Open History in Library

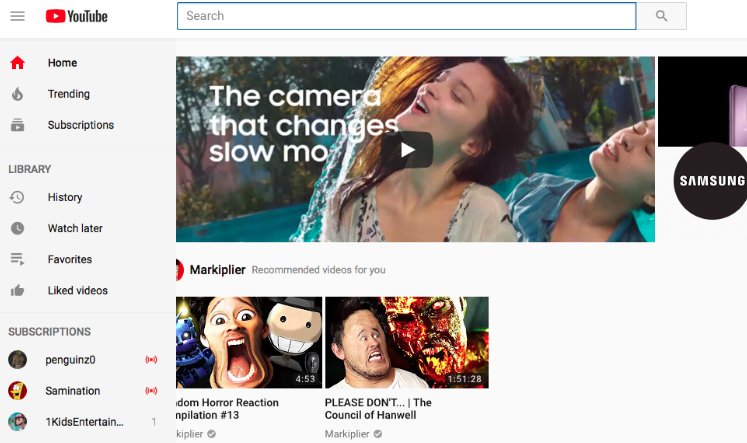65,197
